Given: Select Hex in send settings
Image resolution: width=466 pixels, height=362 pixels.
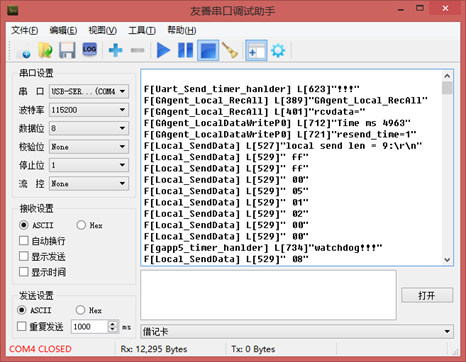Looking at the screenshot, I should coord(89,310).
